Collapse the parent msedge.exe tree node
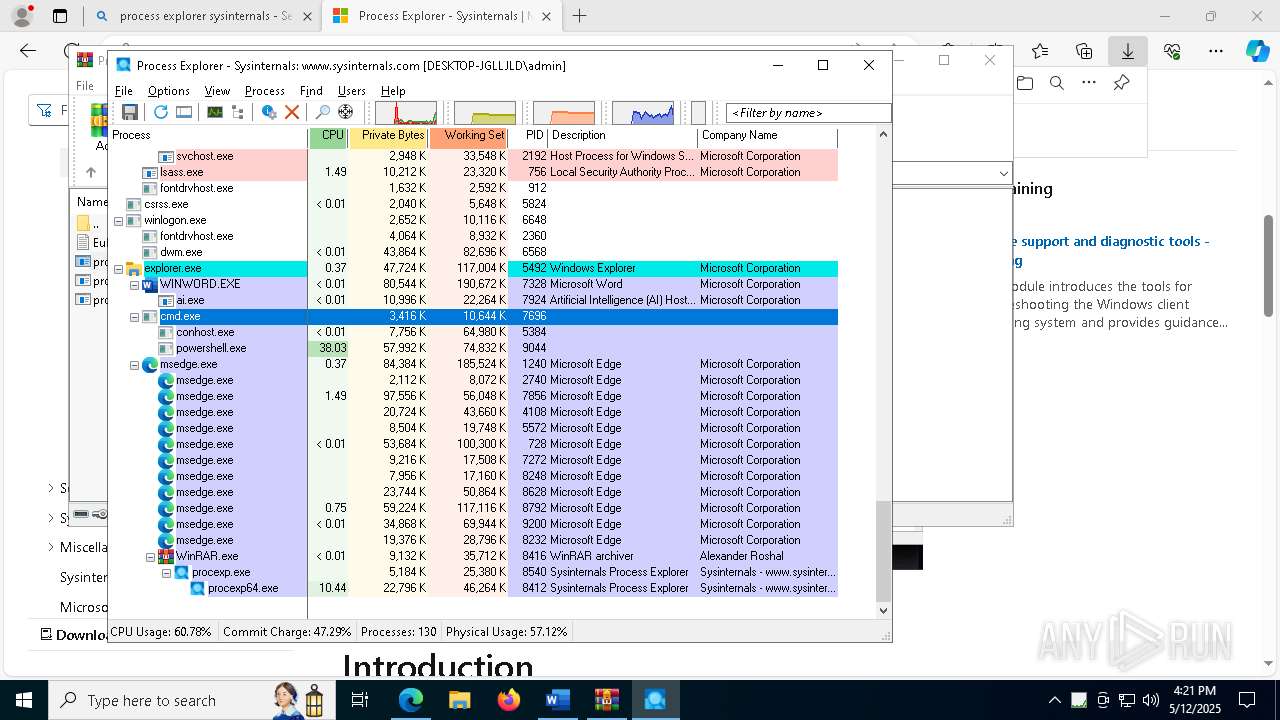This screenshot has height=720, width=1280. point(135,364)
